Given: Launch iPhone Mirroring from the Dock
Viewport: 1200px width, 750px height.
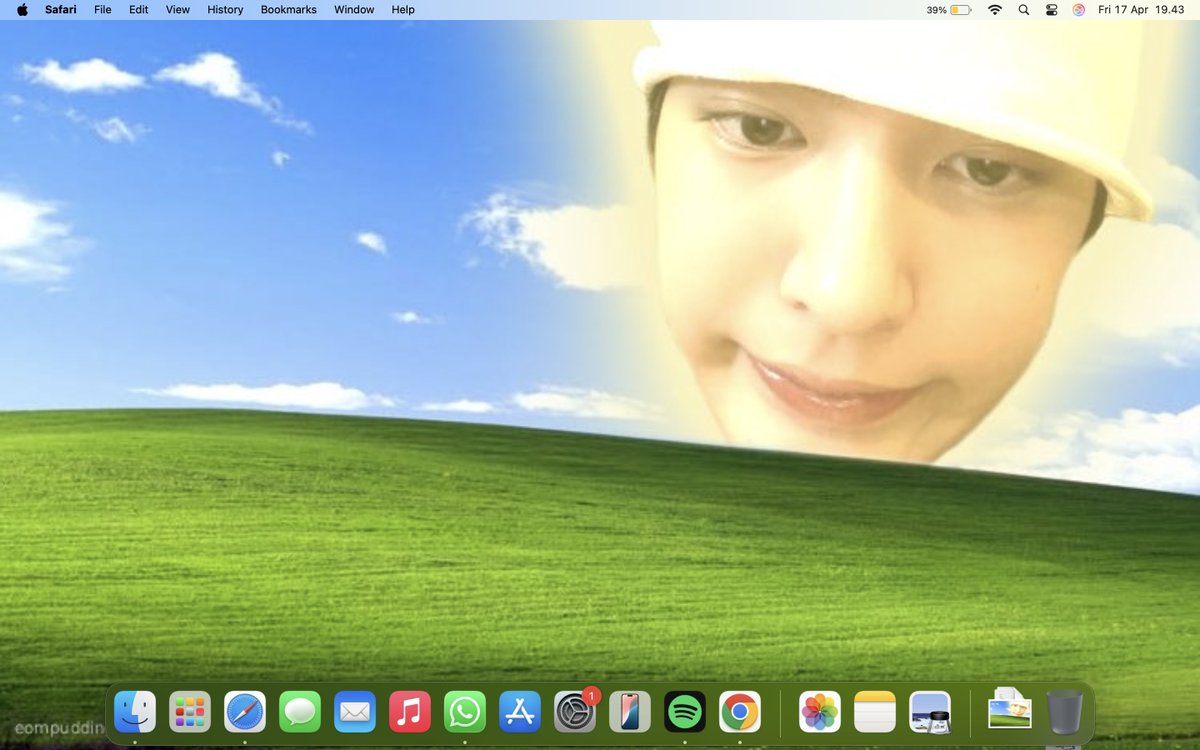Looking at the screenshot, I should pos(630,712).
